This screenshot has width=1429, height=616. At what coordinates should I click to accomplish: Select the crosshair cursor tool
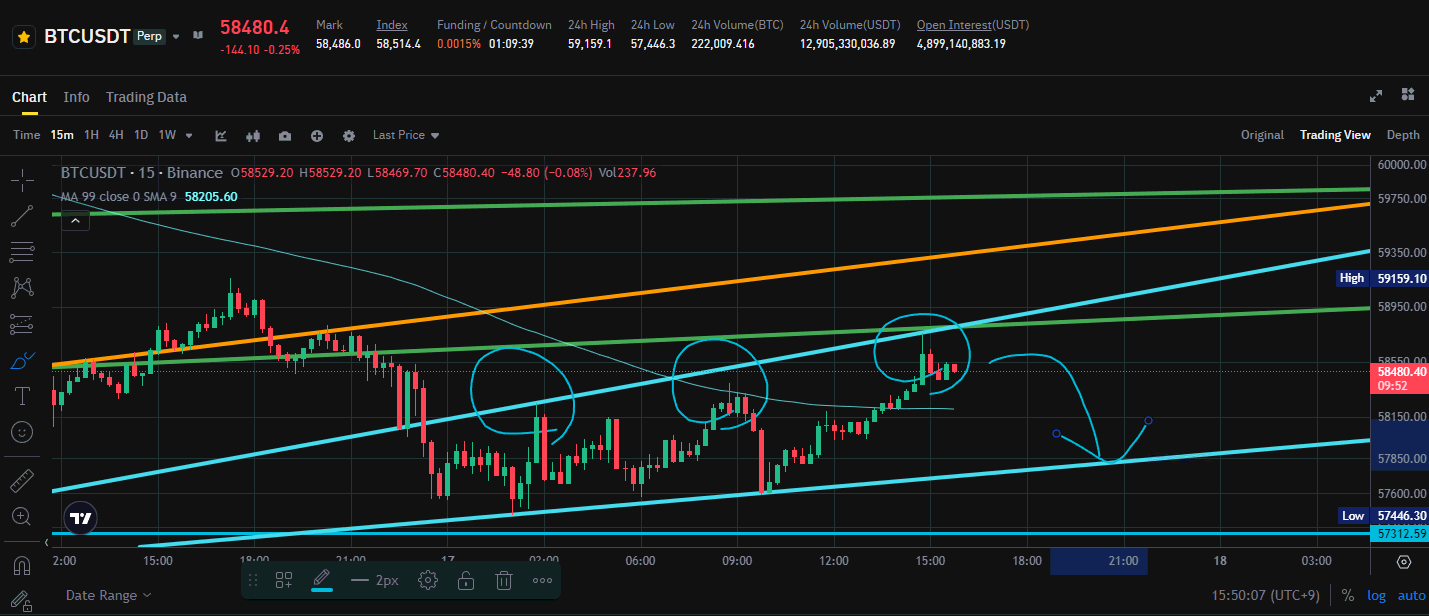click(x=22, y=180)
